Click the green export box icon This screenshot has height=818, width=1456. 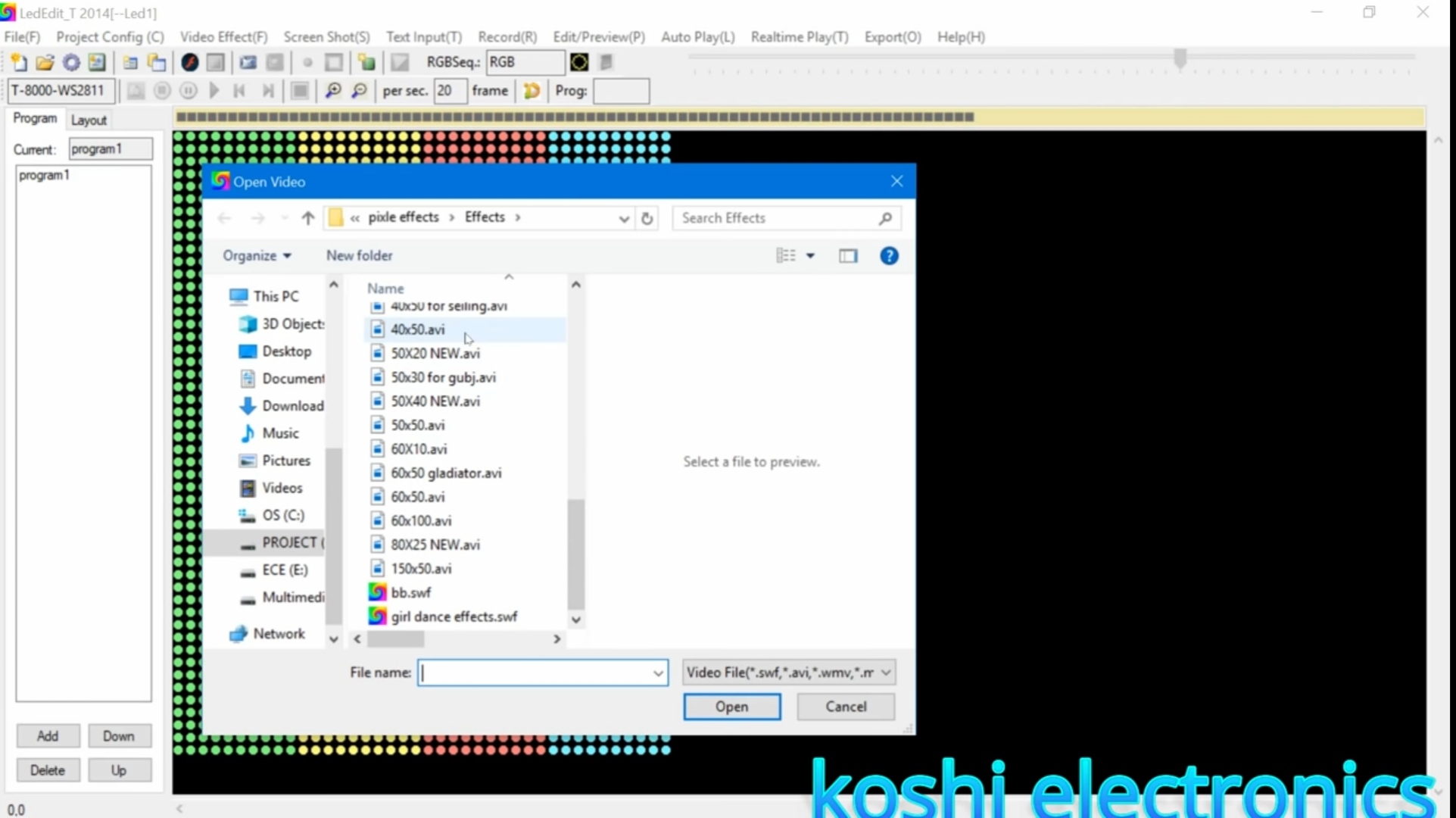366,63
